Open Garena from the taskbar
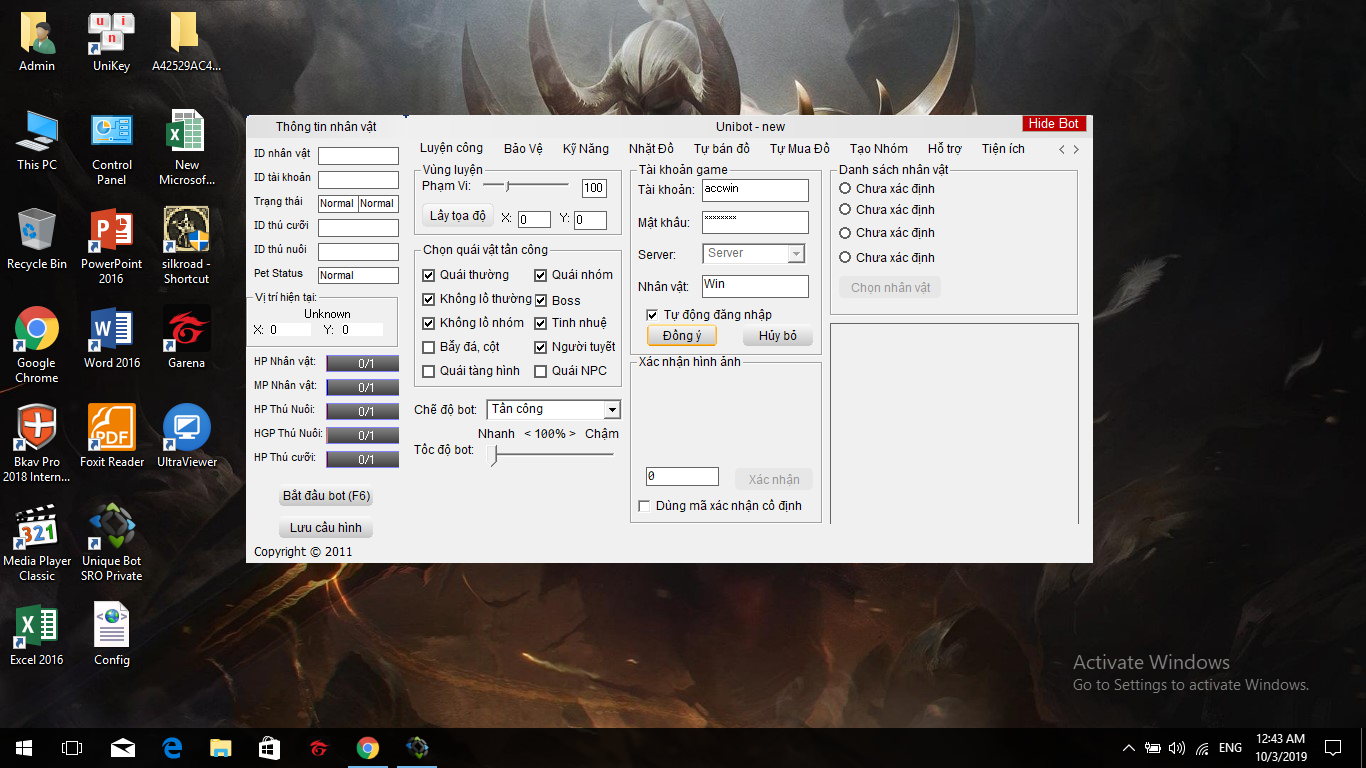The width and height of the screenshot is (1366, 768). point(318,748)
